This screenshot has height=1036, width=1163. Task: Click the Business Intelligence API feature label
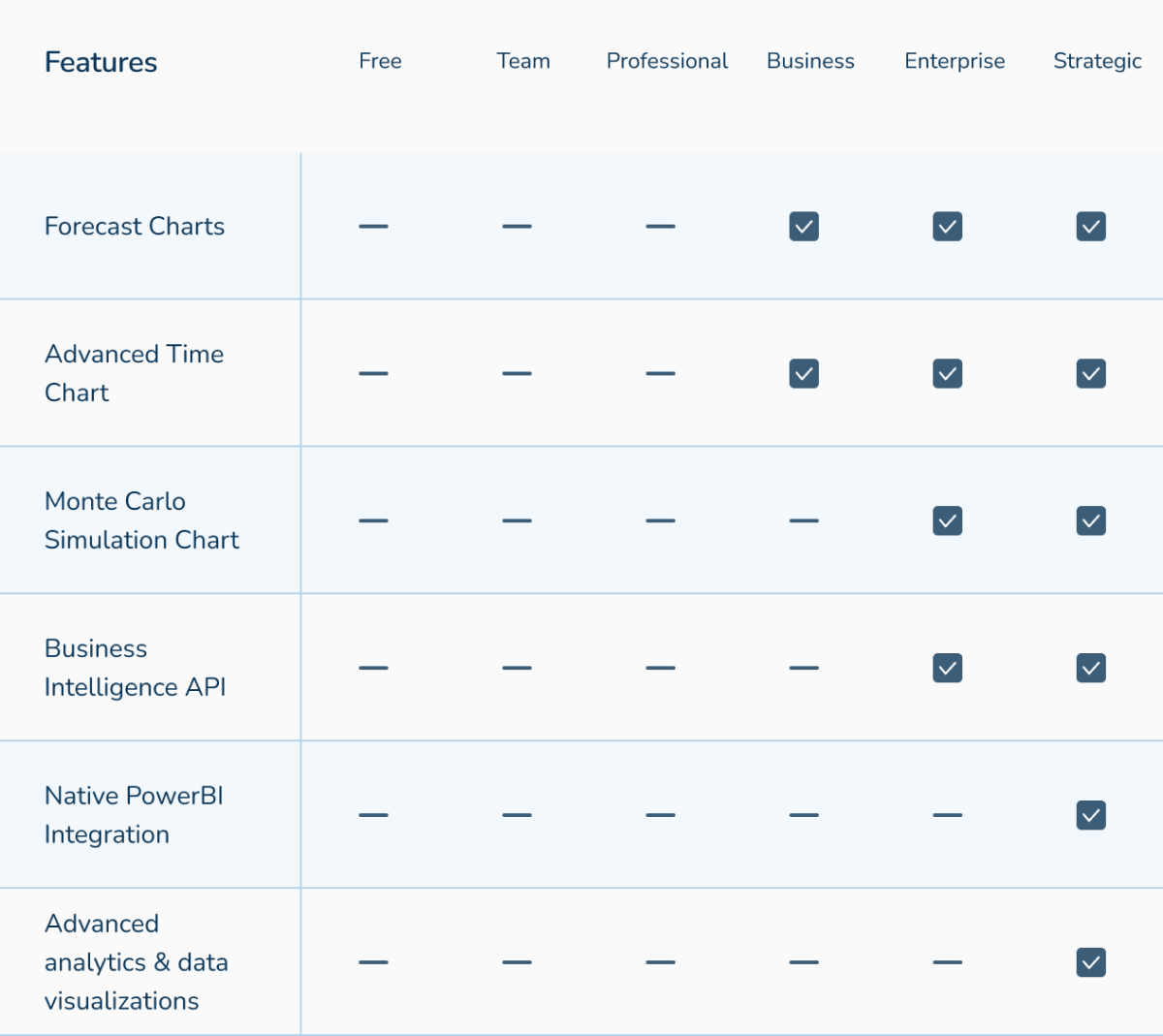pyautogui.click(x=135, y=668)
